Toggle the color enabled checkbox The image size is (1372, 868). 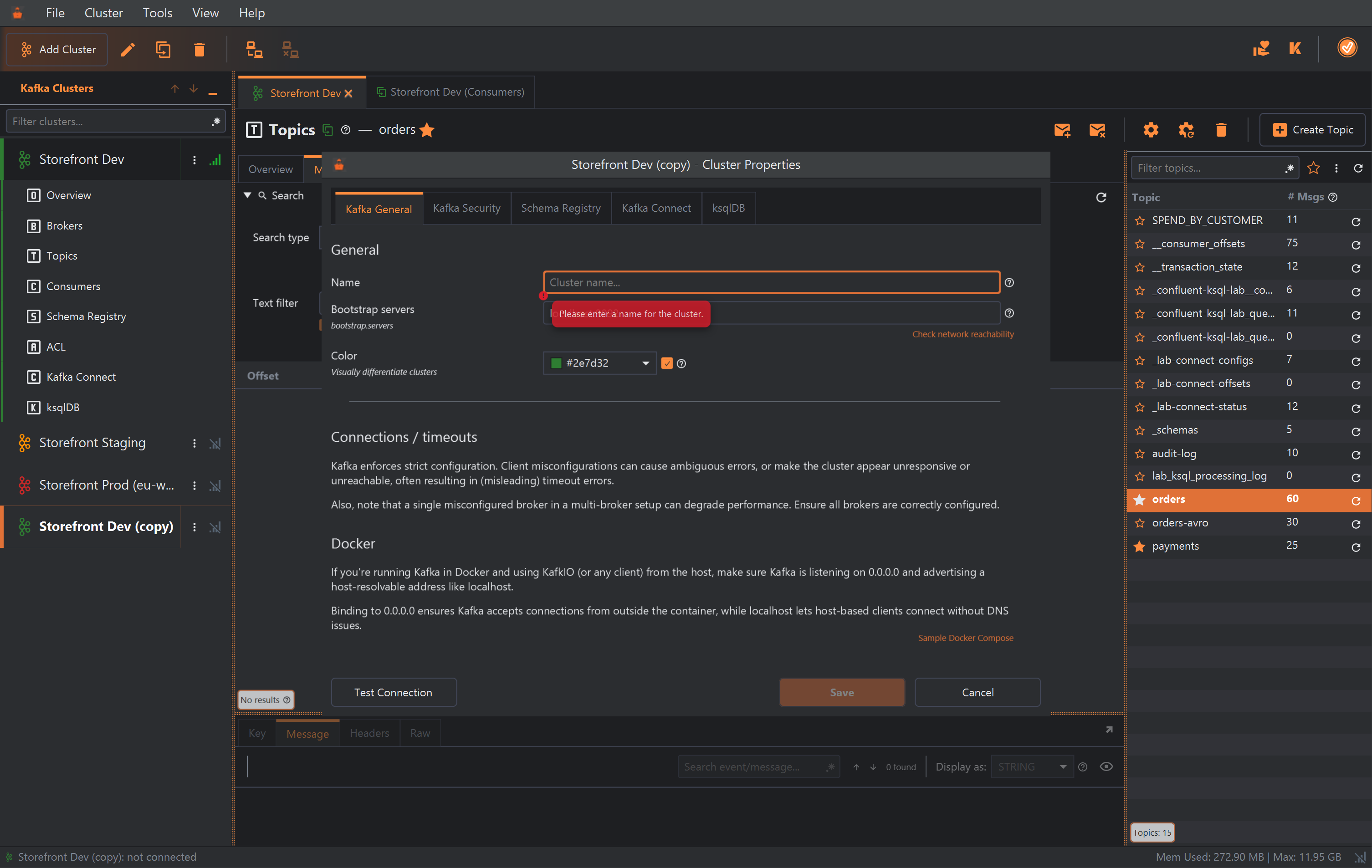click(666, 363)
